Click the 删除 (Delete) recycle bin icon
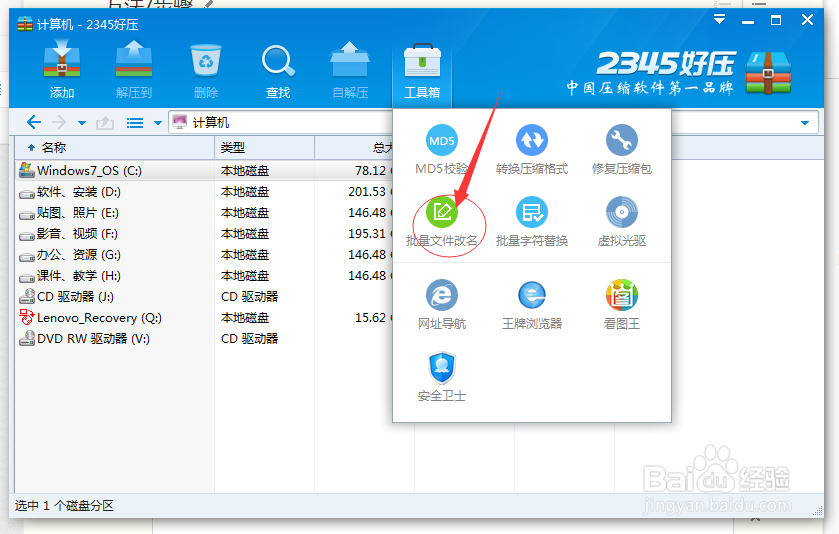839x534 pixels. pyautogui.click(x=206, y=71)
